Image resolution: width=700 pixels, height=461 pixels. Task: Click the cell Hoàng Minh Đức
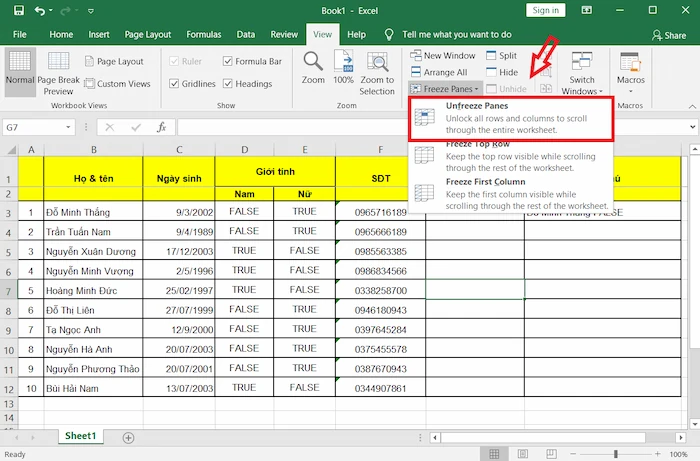click(93, 290)
